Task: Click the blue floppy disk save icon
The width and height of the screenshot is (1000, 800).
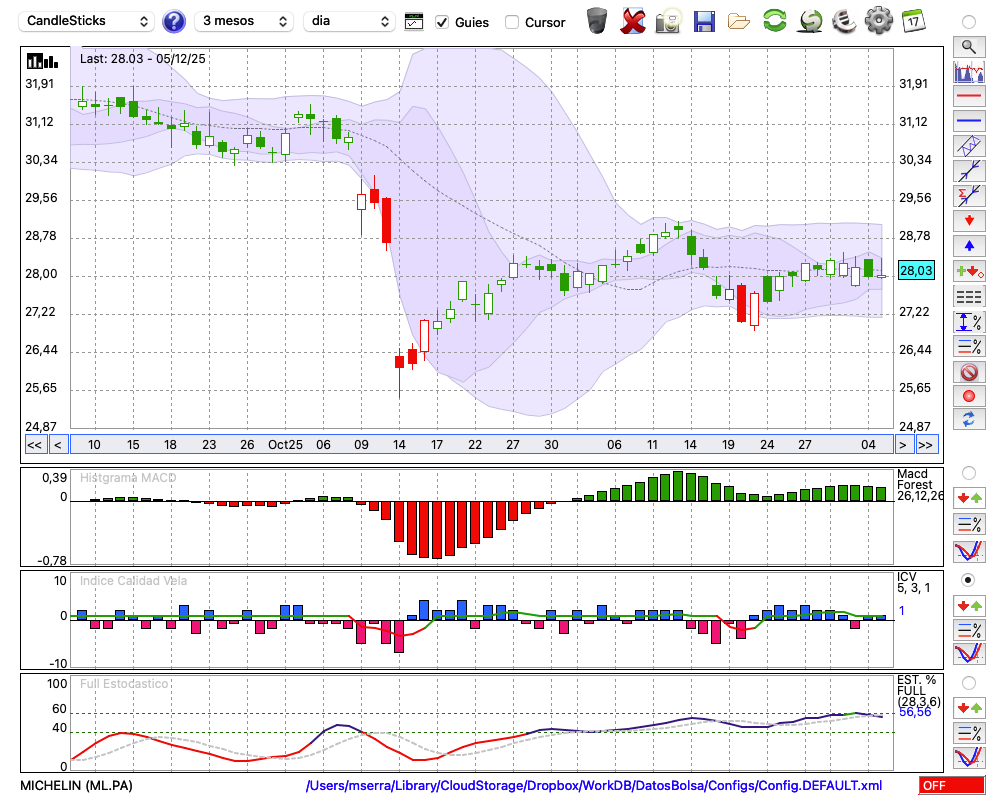Action: (x=704, y=21)
